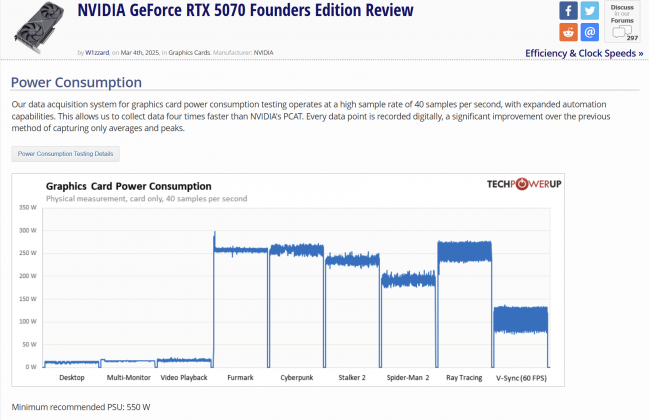The image size is (649, 420).
Task: Open the Graphics Cards category link
Action: click(189, 53)
